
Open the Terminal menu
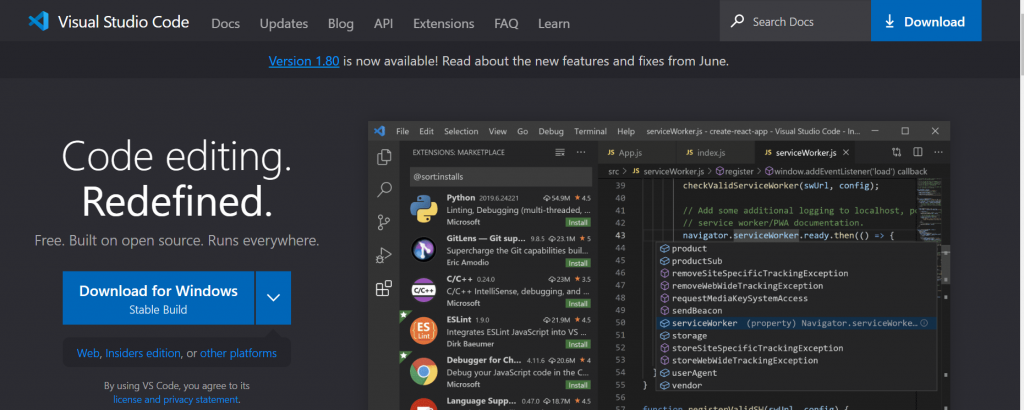(590, 131)
